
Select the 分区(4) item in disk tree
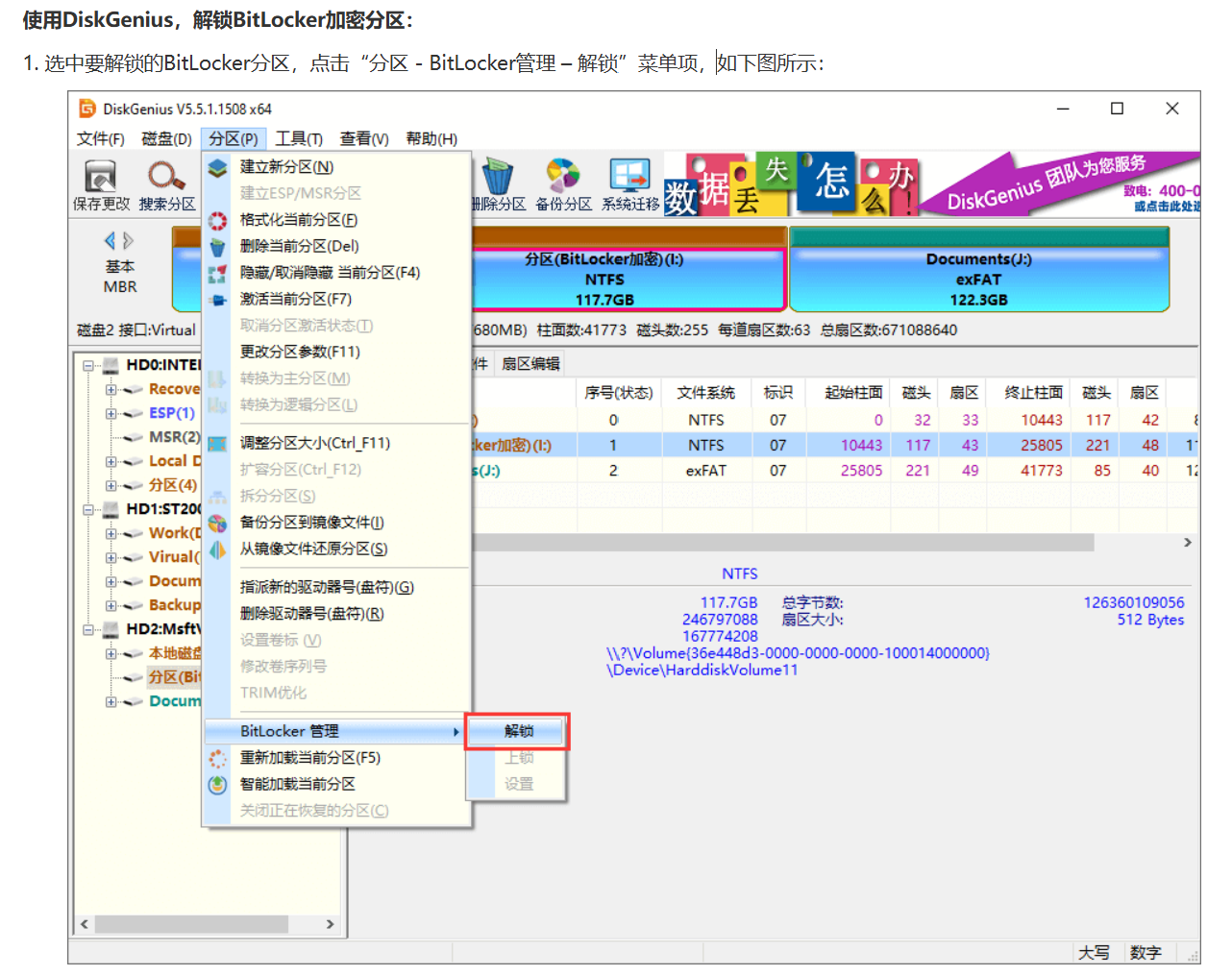(173, 485)
